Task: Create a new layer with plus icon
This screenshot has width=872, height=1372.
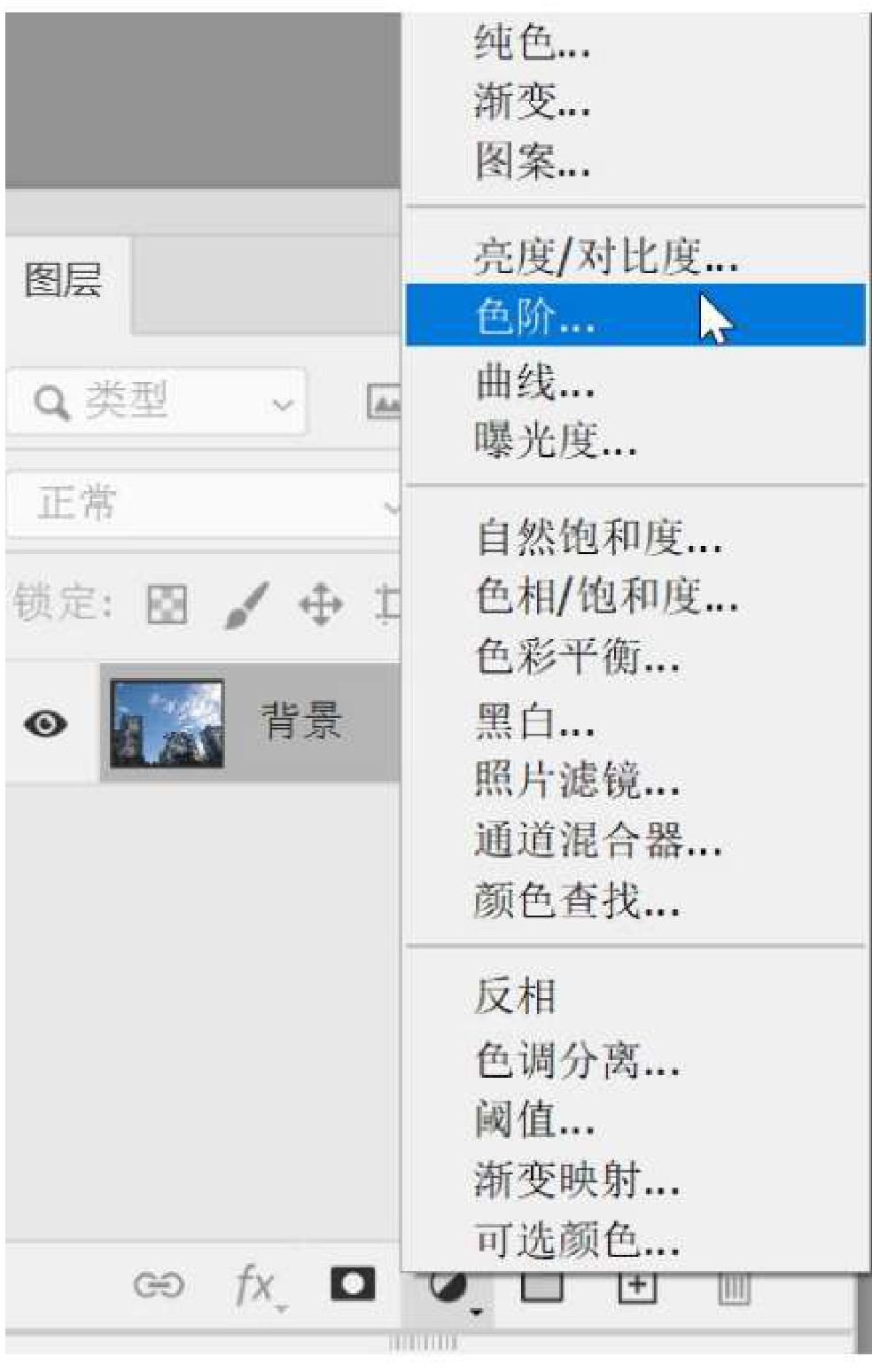Action: point(636,1288)
